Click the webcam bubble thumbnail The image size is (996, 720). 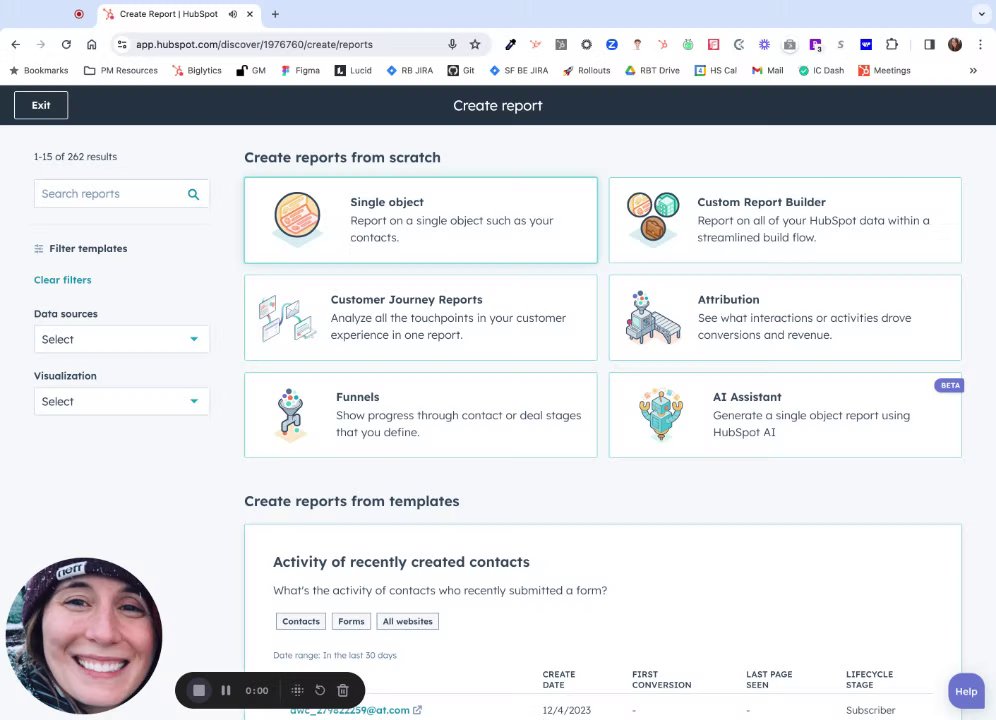click(83, 635)
